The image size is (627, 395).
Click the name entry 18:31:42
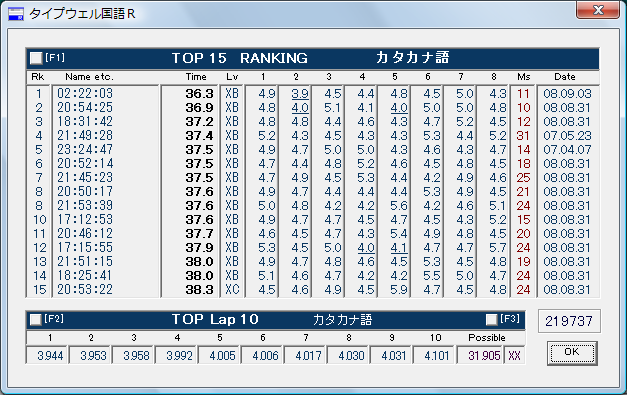click(85, 122)
